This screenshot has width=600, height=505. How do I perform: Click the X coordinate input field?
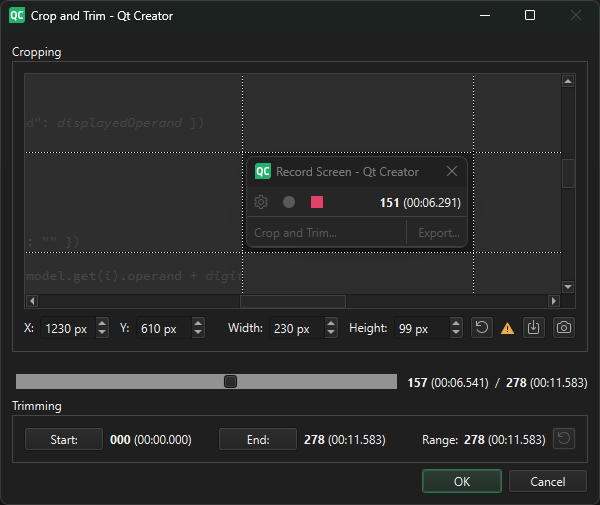67,328
